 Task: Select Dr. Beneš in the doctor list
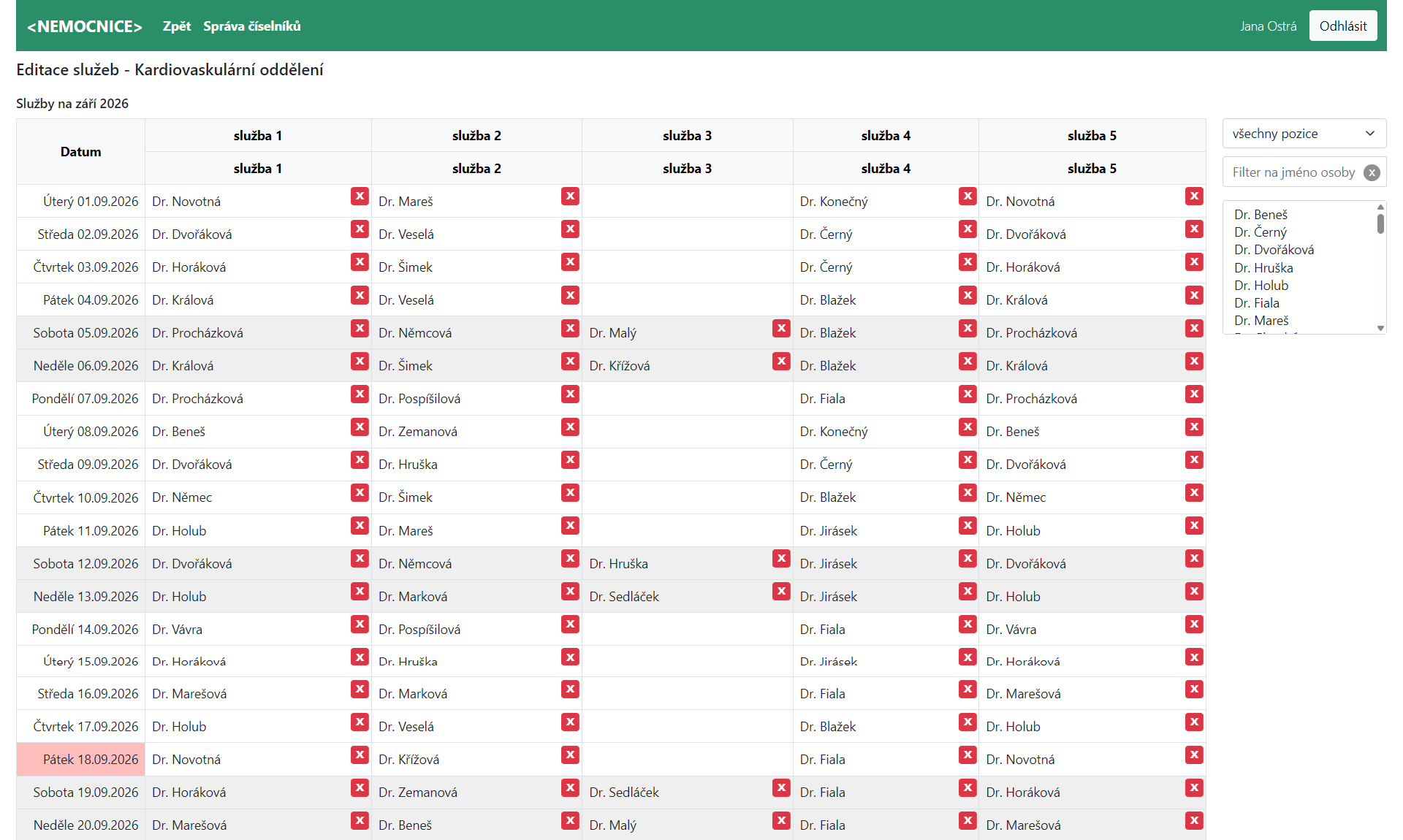coord(1261,215)
